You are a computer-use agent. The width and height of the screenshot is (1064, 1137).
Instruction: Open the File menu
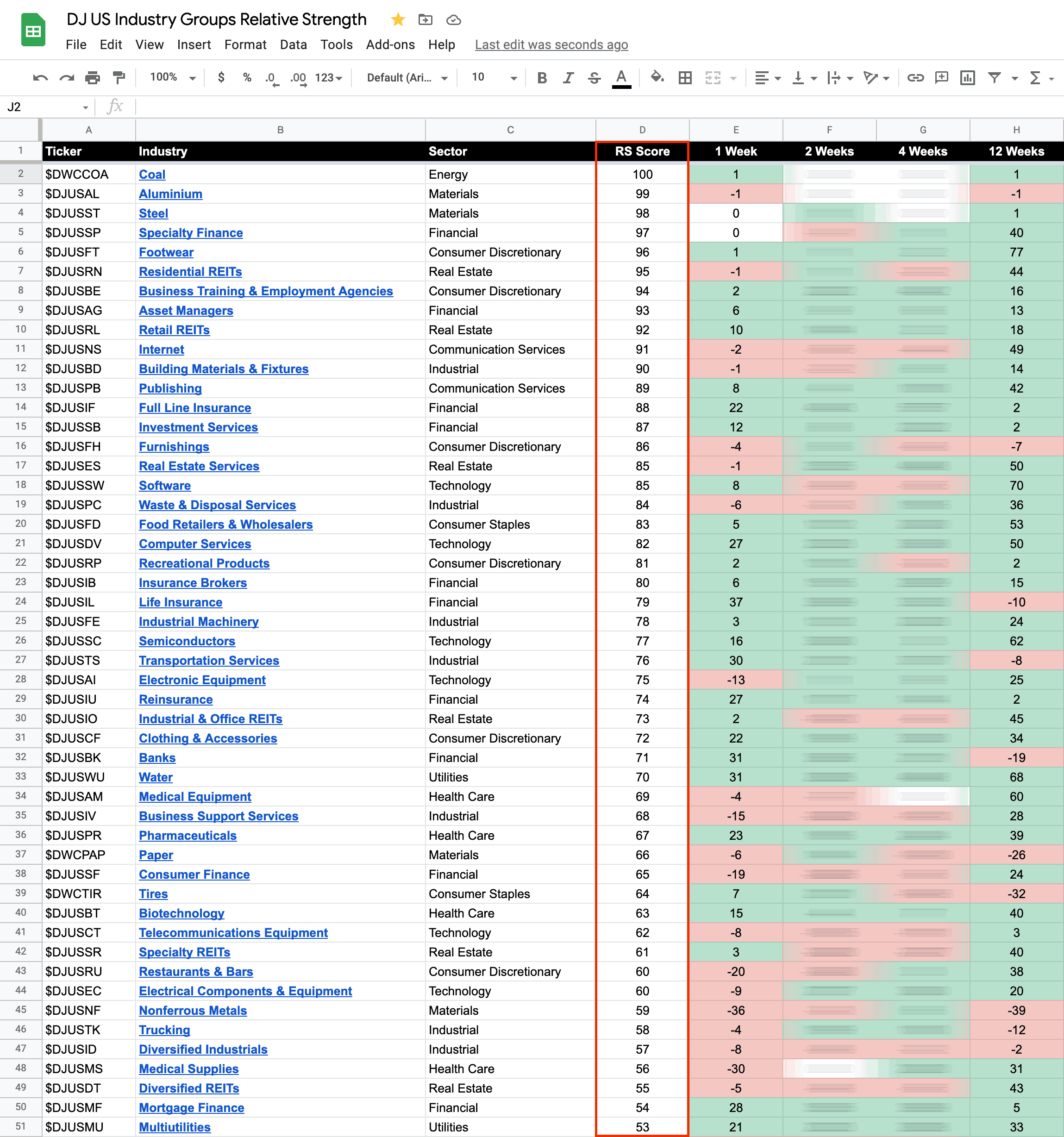(76, 44)
